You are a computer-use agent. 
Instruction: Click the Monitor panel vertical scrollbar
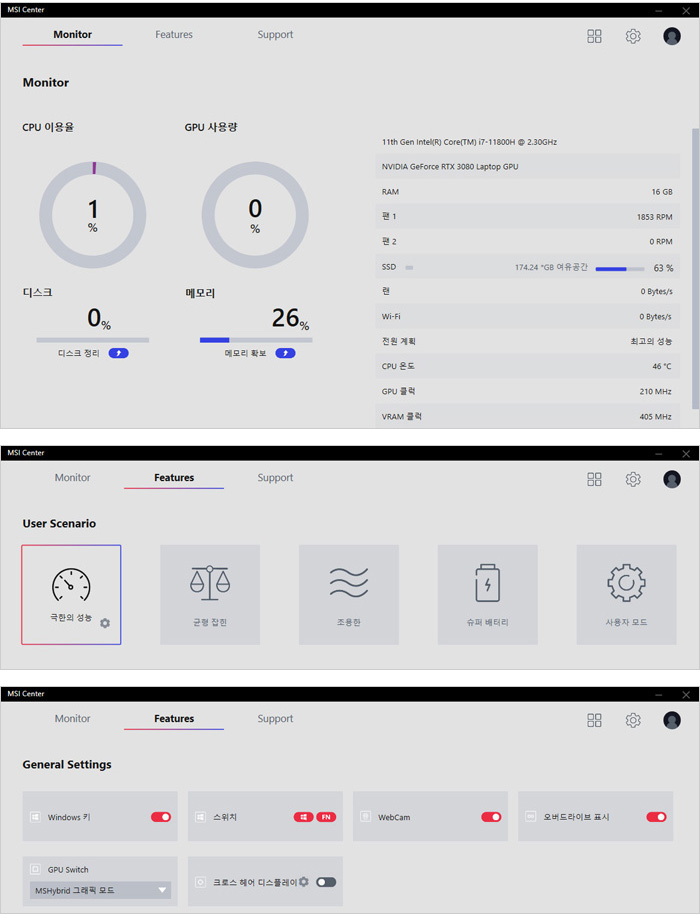click(x=695, y=268)
